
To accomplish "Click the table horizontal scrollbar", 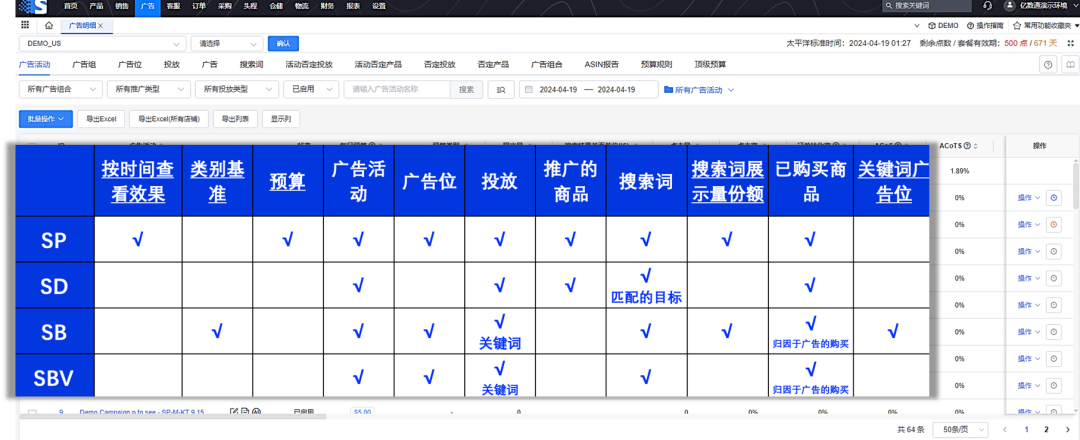I will [x=172, y=416].
